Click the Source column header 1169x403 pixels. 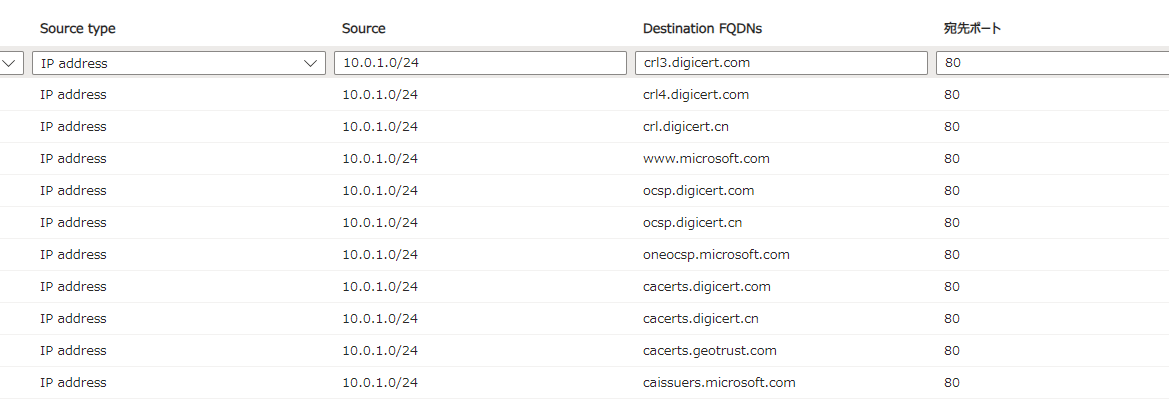click(364, 29)
